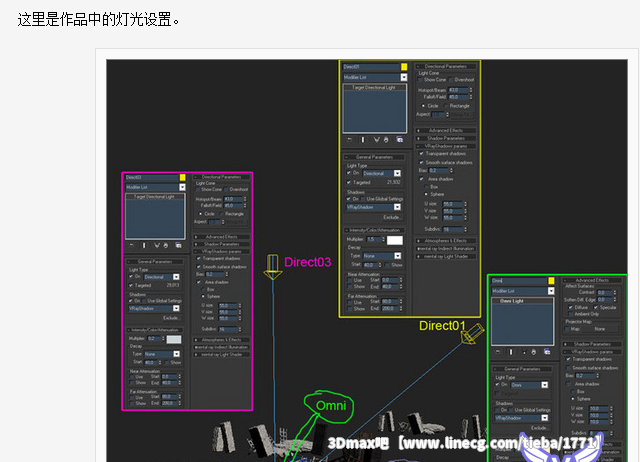
Task: Select Target Directional Light entry in Direct01 stack
Action: 374,87
